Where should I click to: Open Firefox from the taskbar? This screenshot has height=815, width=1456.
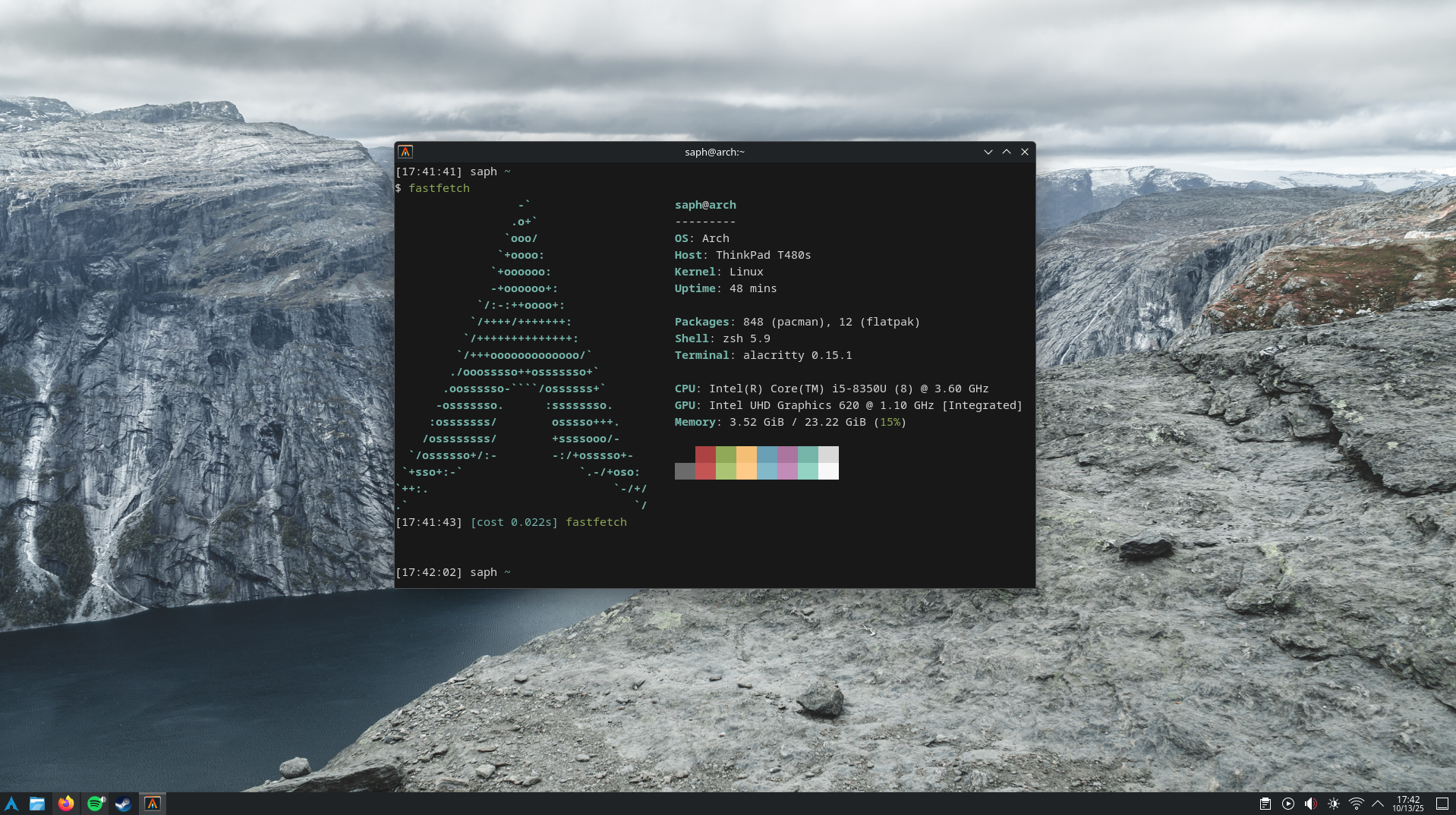click(66, 804)
